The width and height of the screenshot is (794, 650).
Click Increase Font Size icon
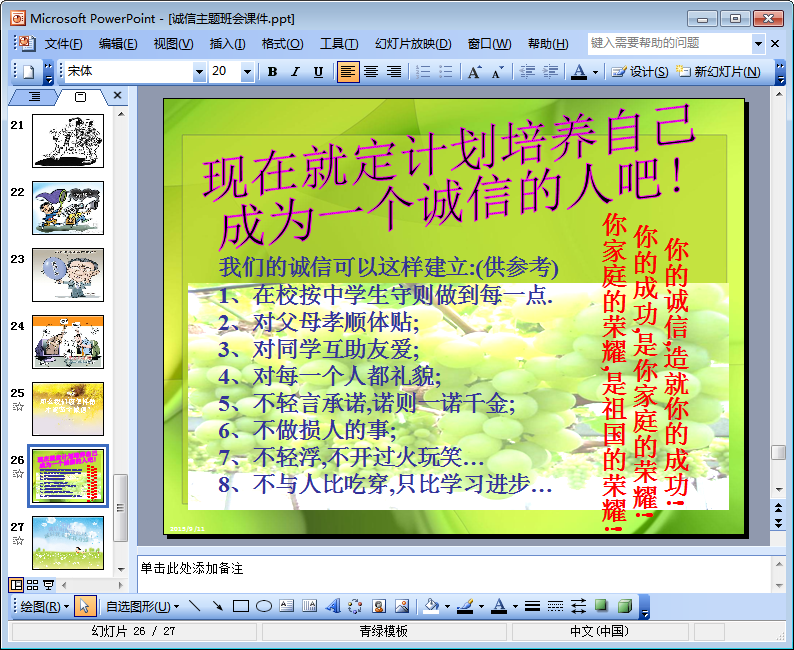click(474, 72)
